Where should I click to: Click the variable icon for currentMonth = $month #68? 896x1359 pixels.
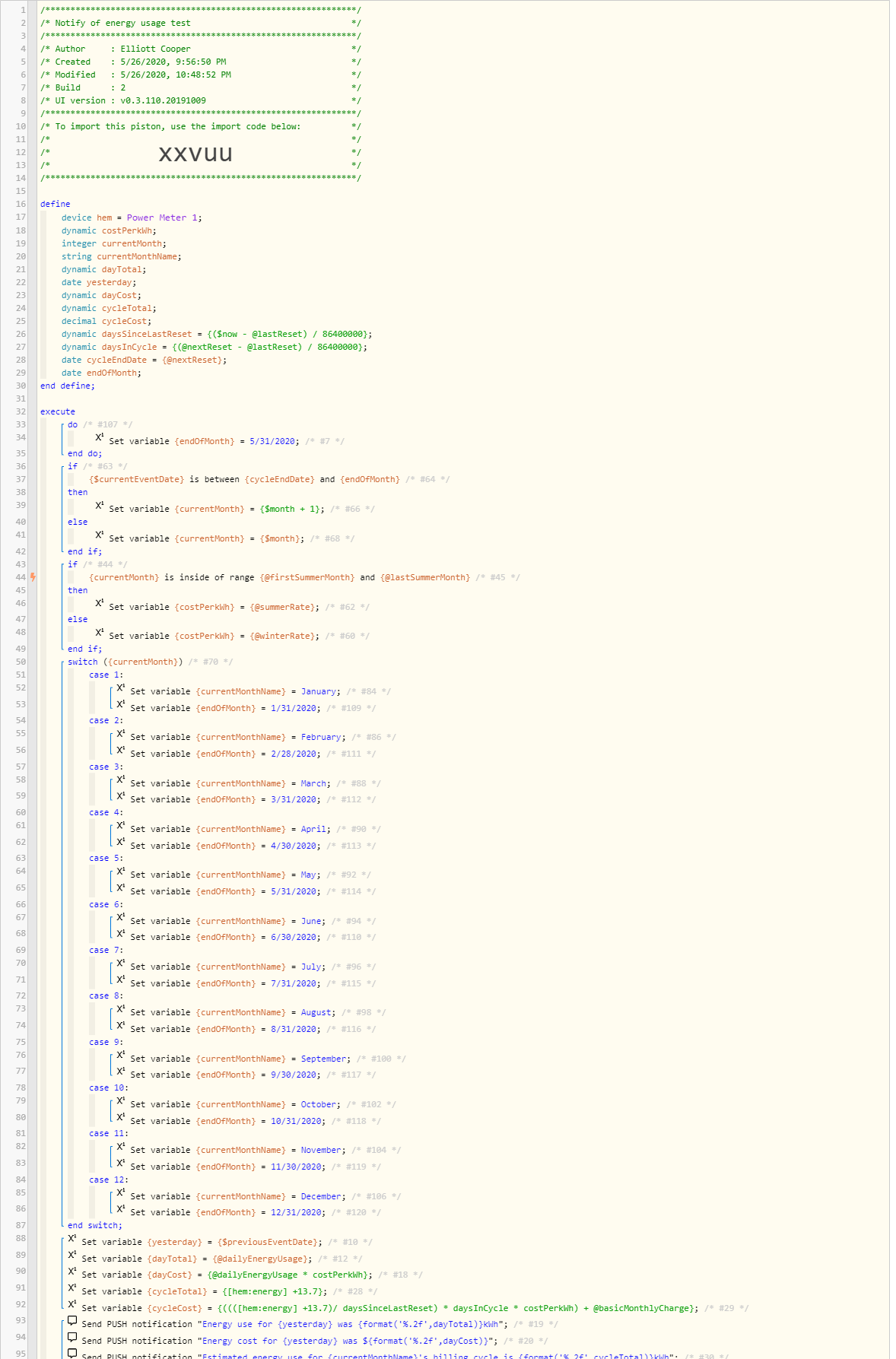100,535
